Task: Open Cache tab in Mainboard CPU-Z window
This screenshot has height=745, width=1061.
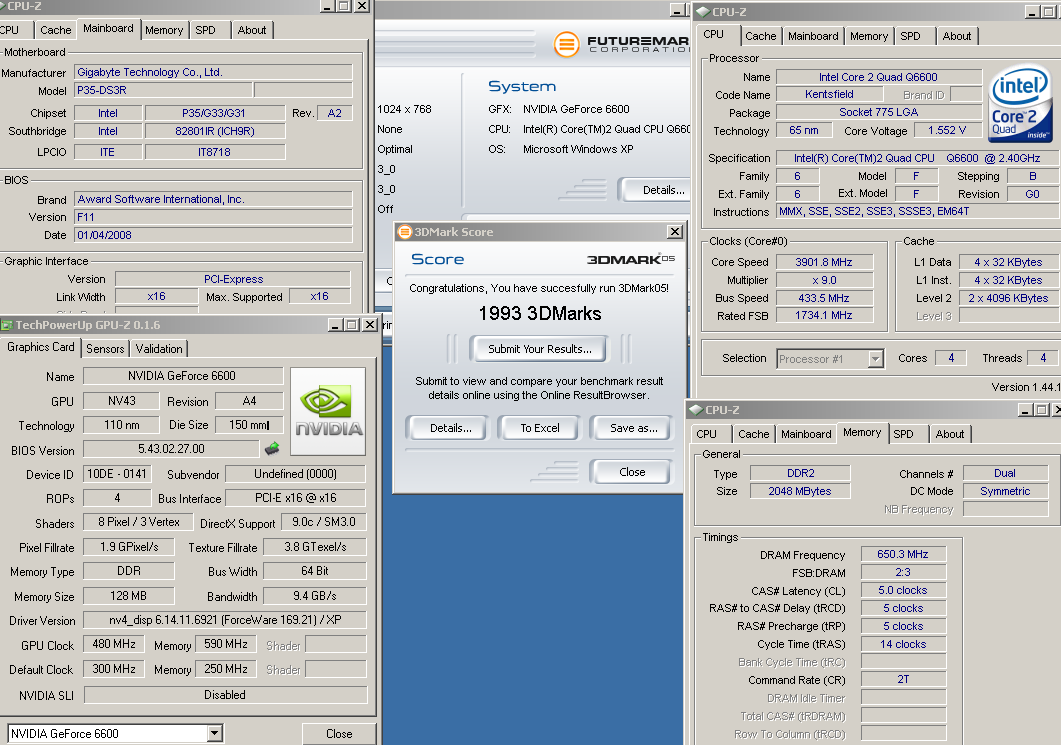Action: click(x=55, y=30)
